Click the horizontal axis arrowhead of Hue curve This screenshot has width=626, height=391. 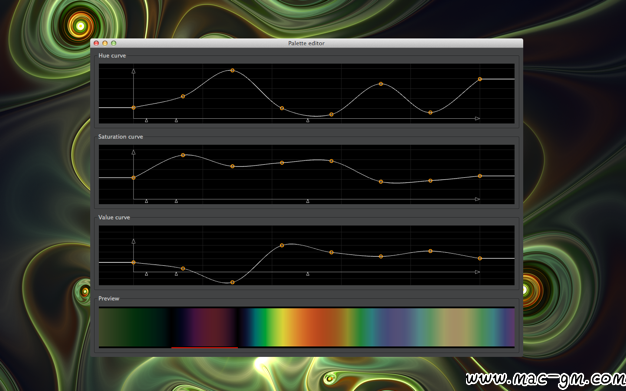477,119
